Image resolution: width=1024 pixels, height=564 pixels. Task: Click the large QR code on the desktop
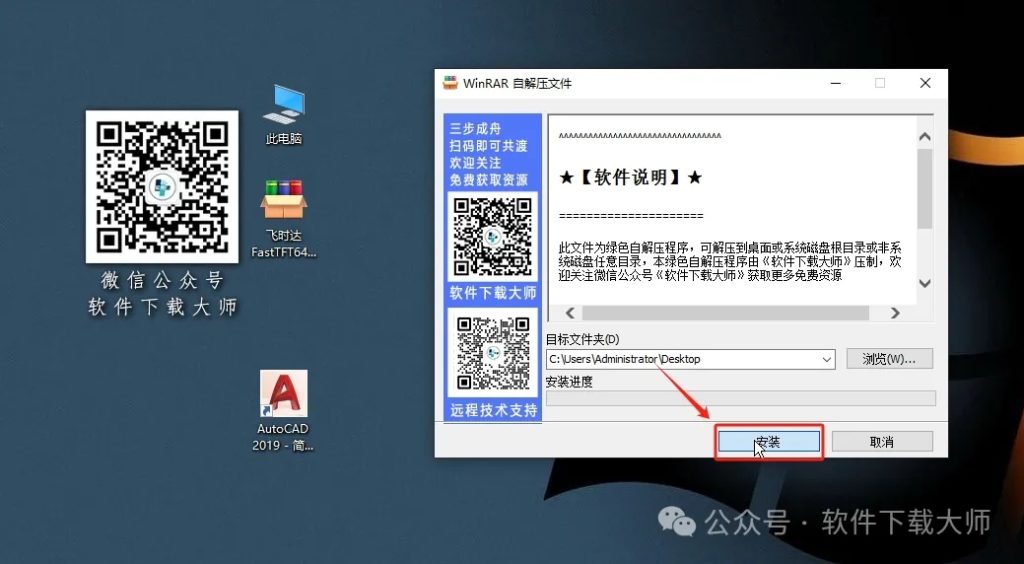point(162,187)
